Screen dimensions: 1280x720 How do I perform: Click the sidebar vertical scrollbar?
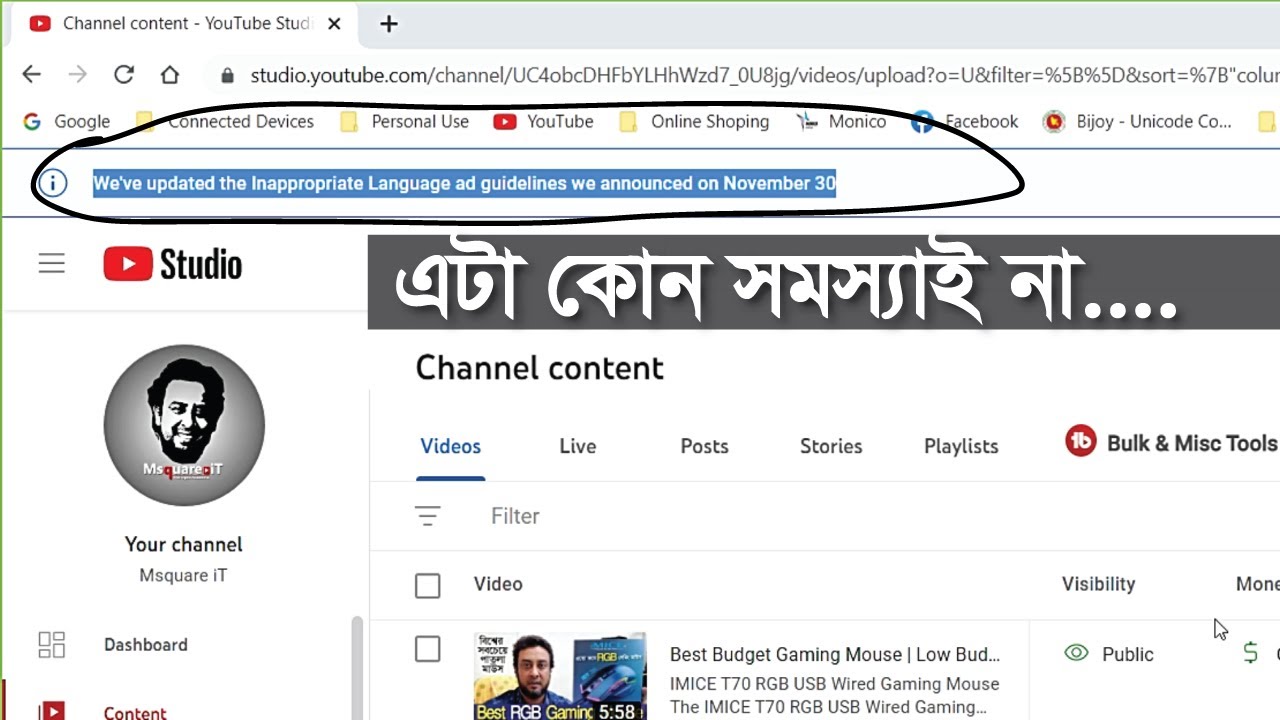356,667
